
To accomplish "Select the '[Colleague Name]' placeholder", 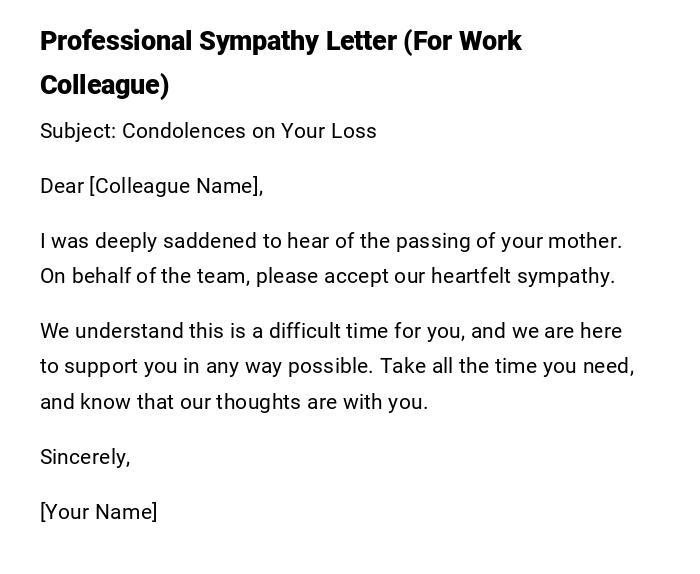I will pyautogui.click(x=175, y=186).
